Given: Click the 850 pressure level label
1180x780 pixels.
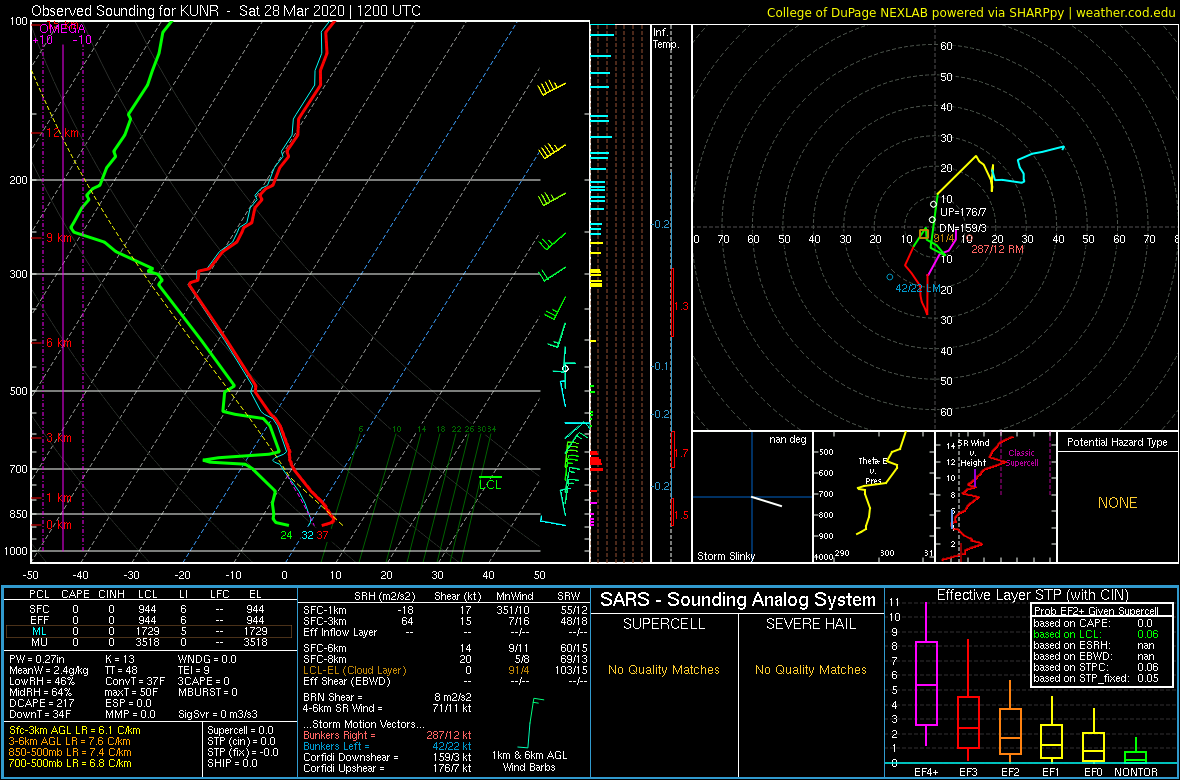Looking at the screenshot, I should 16,514.
